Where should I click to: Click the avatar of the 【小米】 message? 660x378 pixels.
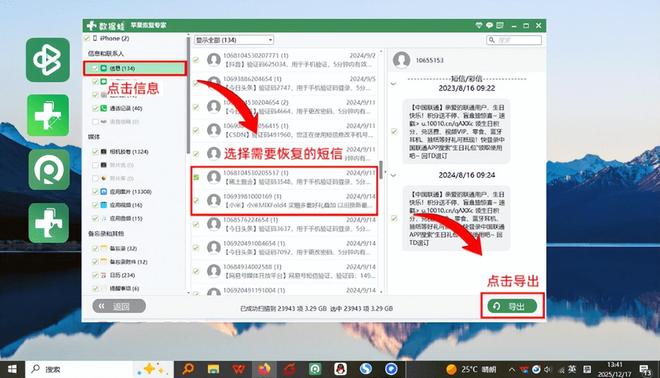pos(214,200)
